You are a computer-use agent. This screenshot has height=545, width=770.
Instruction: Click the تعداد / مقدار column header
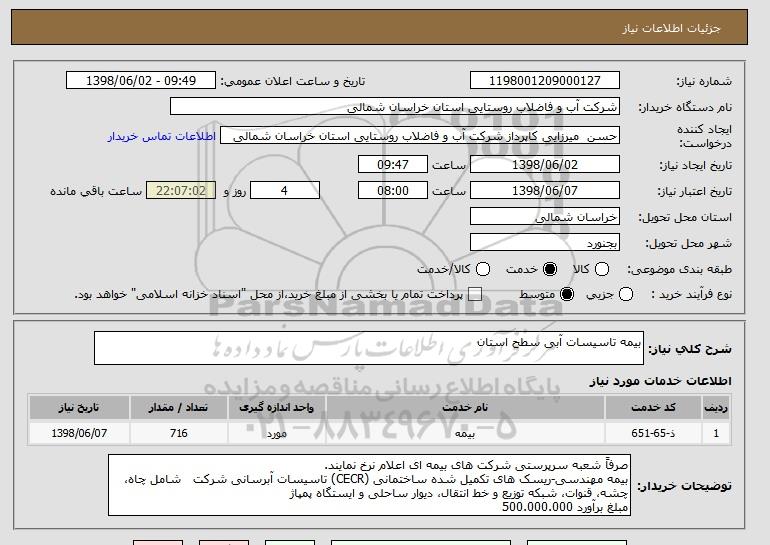tap(179, 408)
